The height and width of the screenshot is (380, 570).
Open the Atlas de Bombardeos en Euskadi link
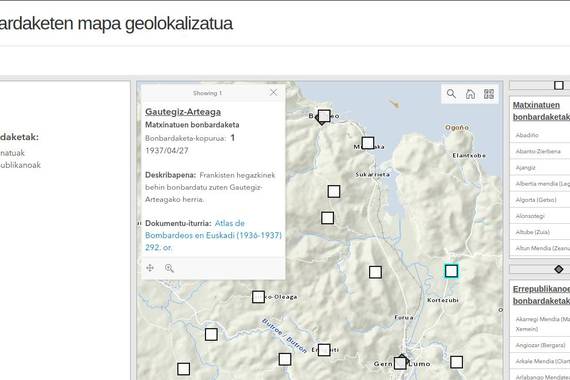[213, 235]
